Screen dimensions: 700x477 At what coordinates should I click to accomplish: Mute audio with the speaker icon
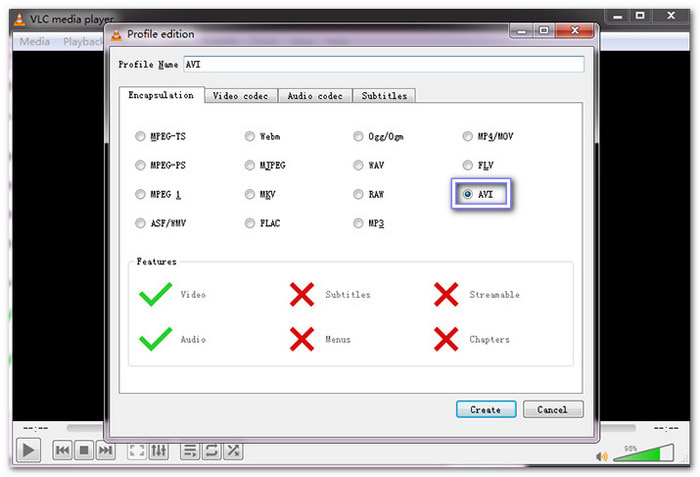602,456
